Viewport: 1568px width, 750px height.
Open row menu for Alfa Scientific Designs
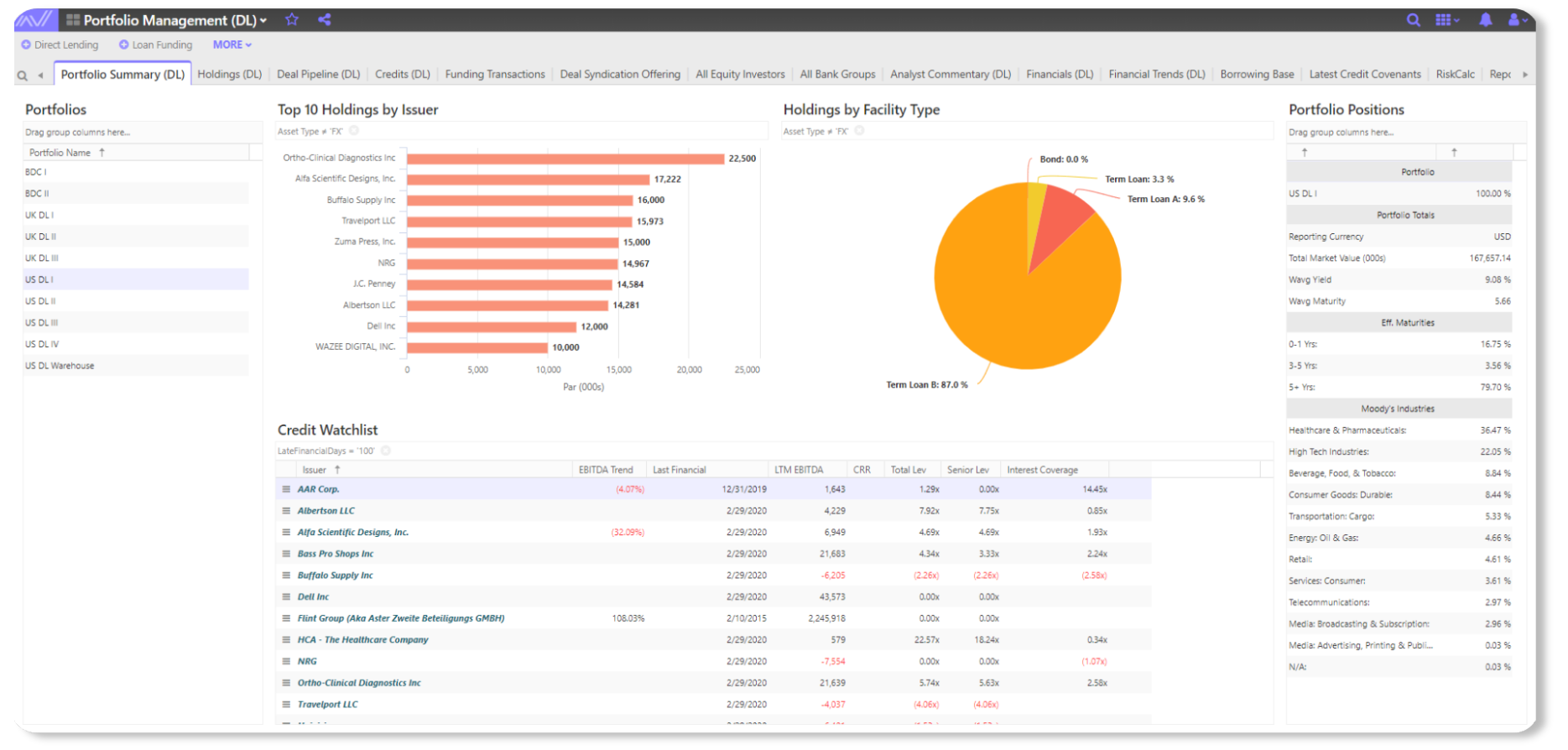click(x=286, y=532)
